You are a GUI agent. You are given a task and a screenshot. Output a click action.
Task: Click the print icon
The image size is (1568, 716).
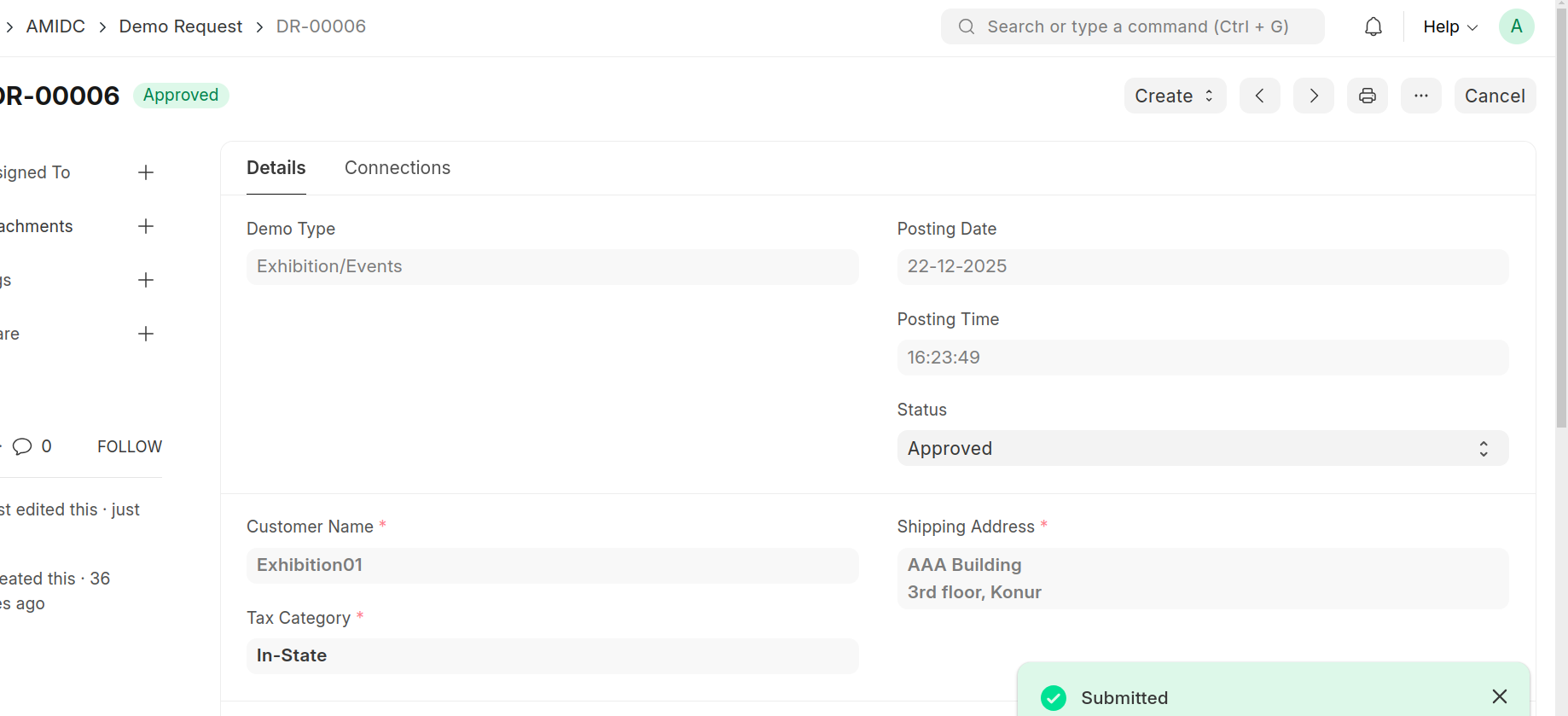(x=1368, y=96)
